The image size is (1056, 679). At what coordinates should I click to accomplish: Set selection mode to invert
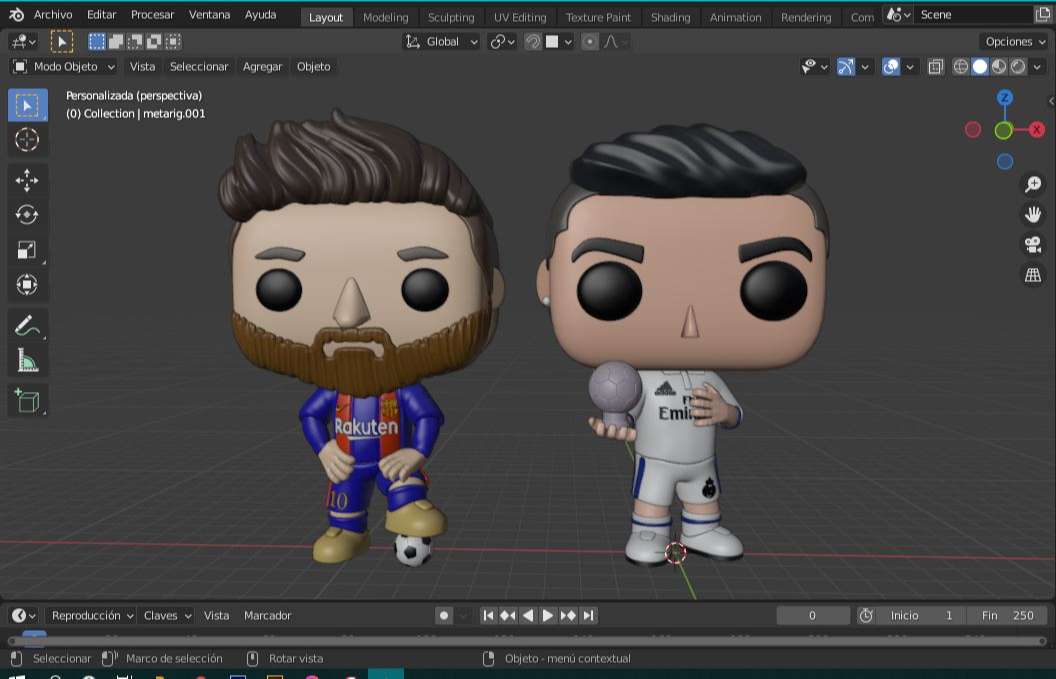[154, 42]
